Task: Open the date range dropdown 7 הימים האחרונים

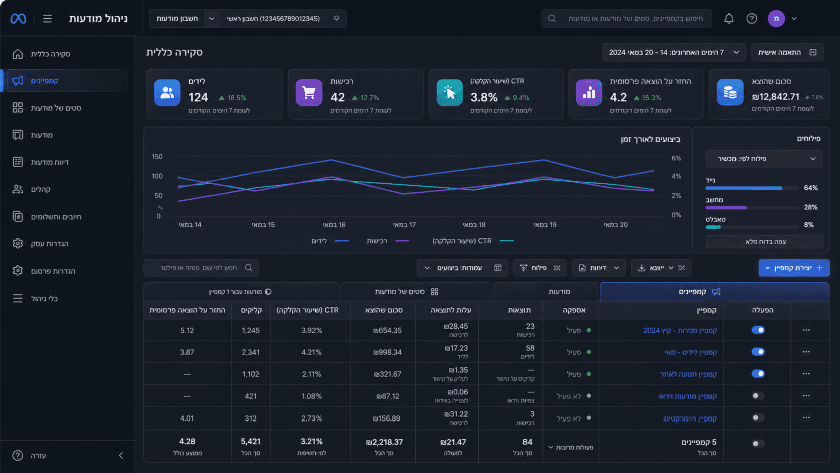Action: pos(674,52)
